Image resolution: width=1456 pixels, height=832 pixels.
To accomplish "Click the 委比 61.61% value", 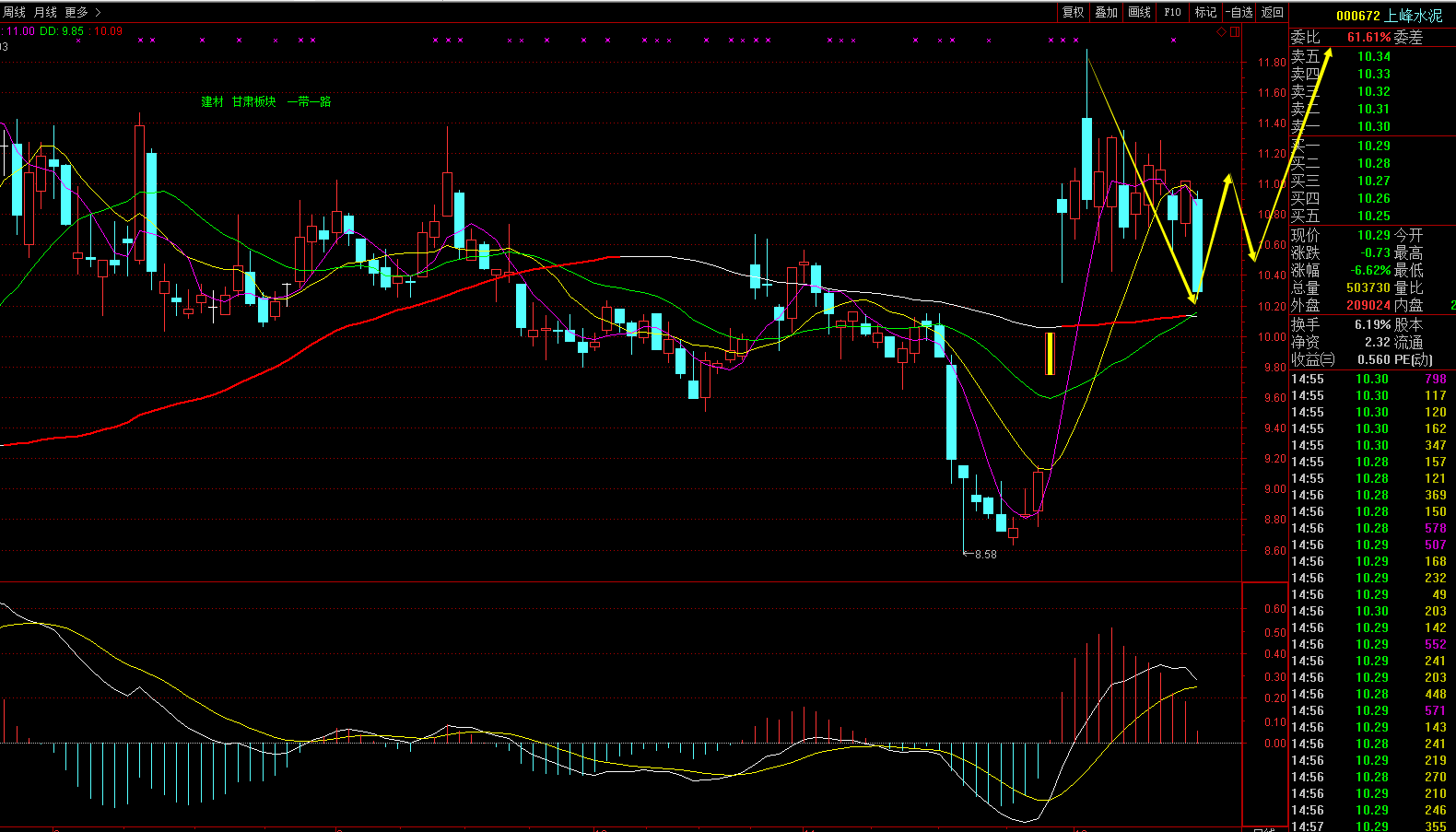I will [1368, 38].
